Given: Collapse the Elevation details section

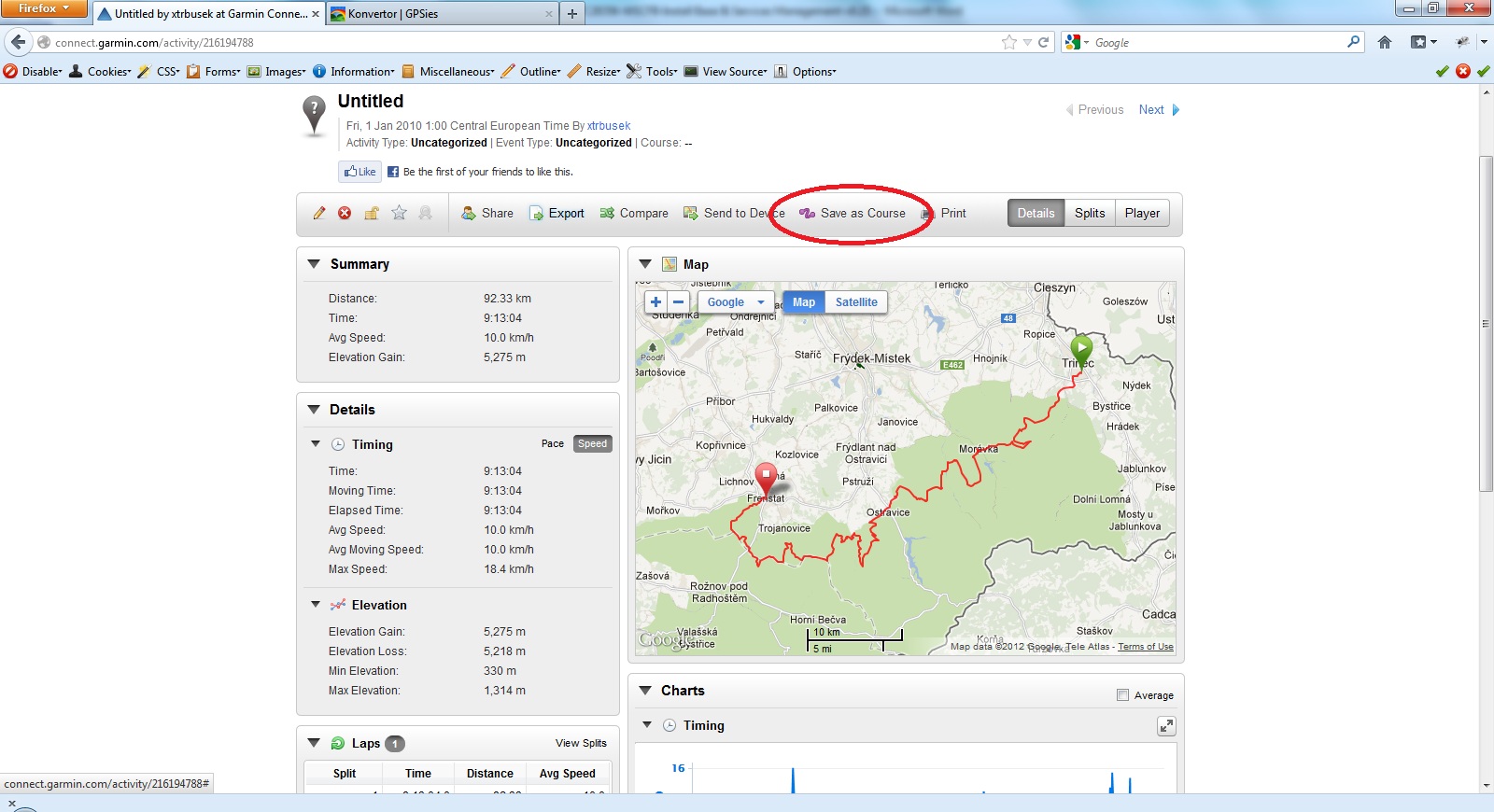Looking at the screenshot, I should pos(316,605).
